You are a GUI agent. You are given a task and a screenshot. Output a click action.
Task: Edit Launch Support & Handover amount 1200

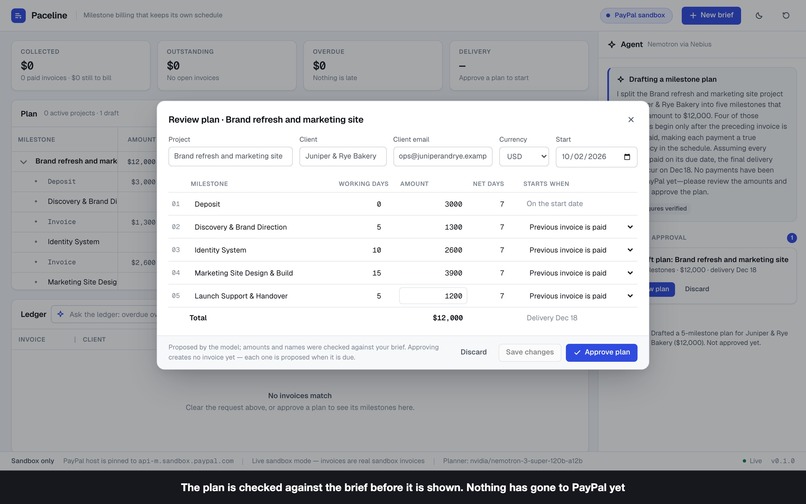(433, 296)
